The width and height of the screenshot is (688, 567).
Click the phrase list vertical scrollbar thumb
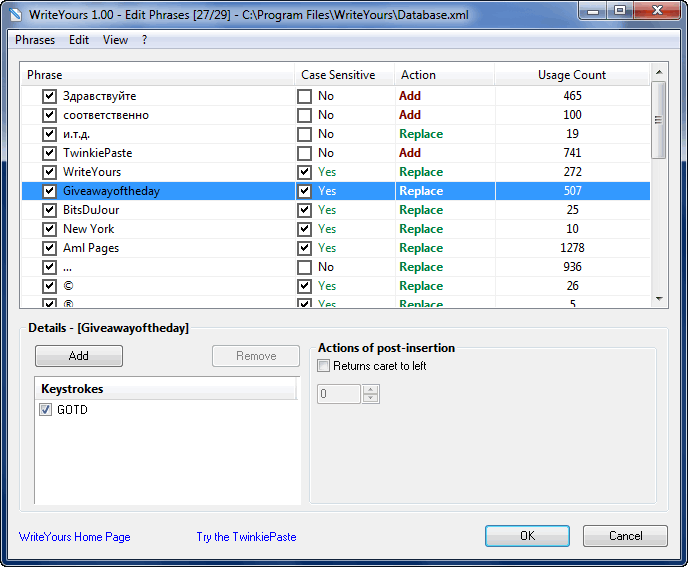click(x=659, y=119)
